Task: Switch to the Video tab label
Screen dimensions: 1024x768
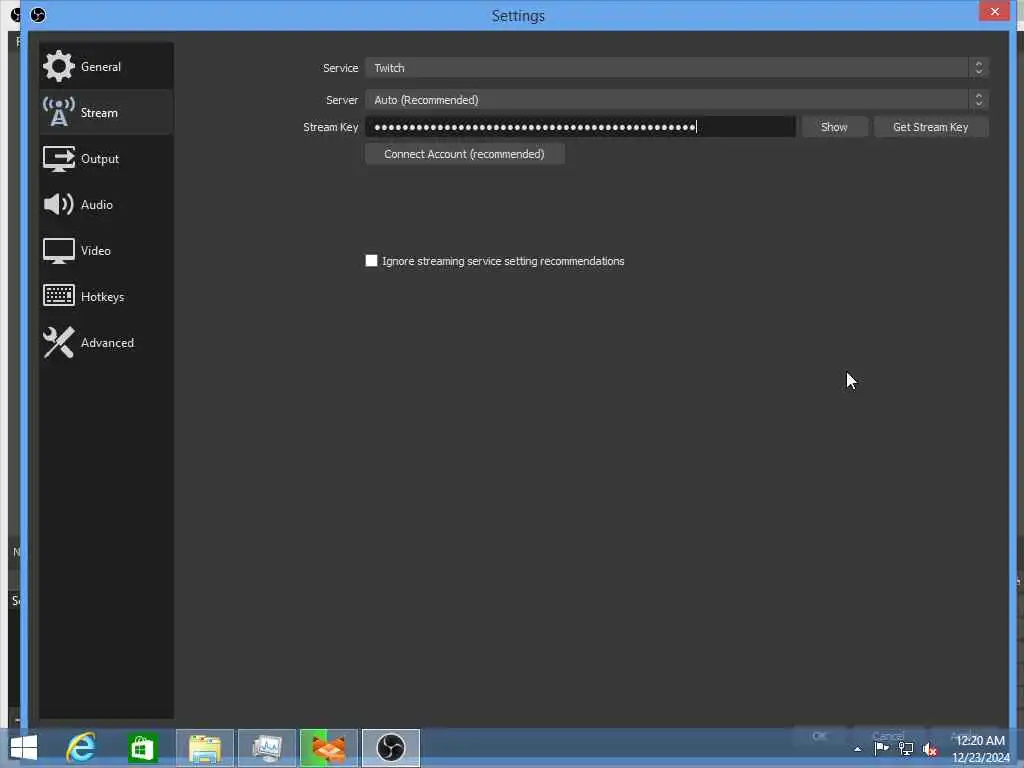Action: pos(95,251)
